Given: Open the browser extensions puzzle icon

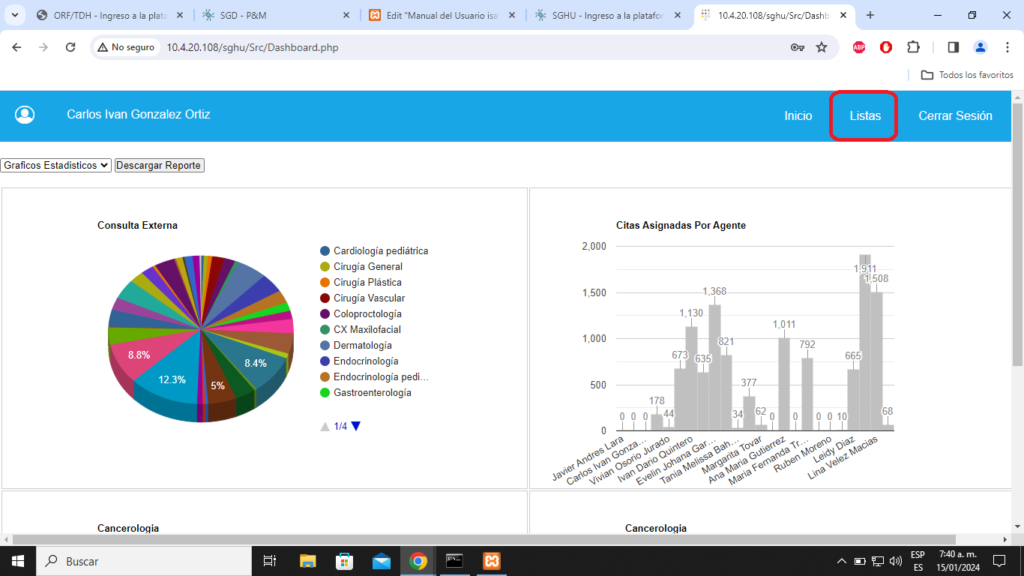Looking at the screenshot, I should click(x=913, y=47).
